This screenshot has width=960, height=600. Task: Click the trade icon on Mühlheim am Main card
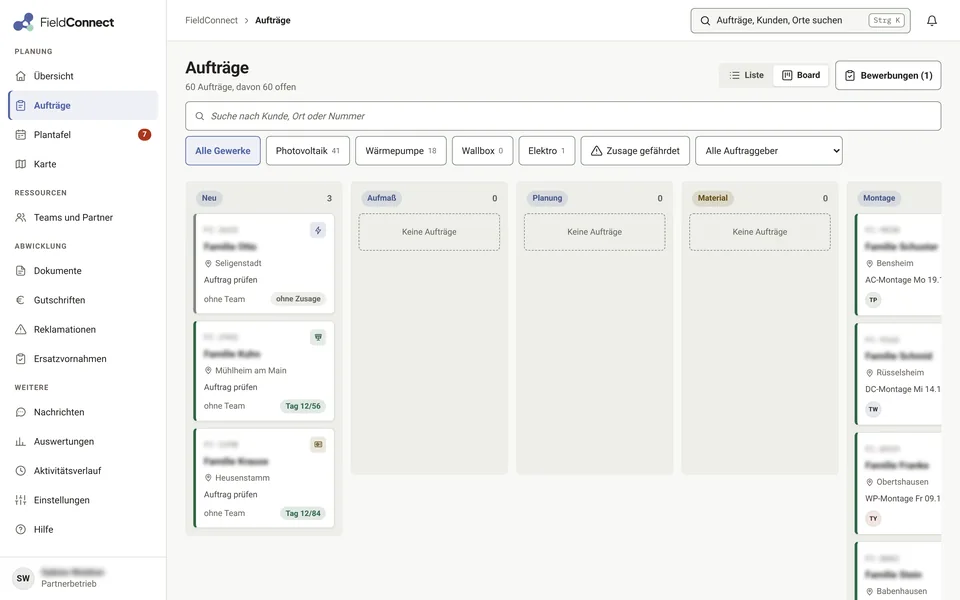pos(318,337)
